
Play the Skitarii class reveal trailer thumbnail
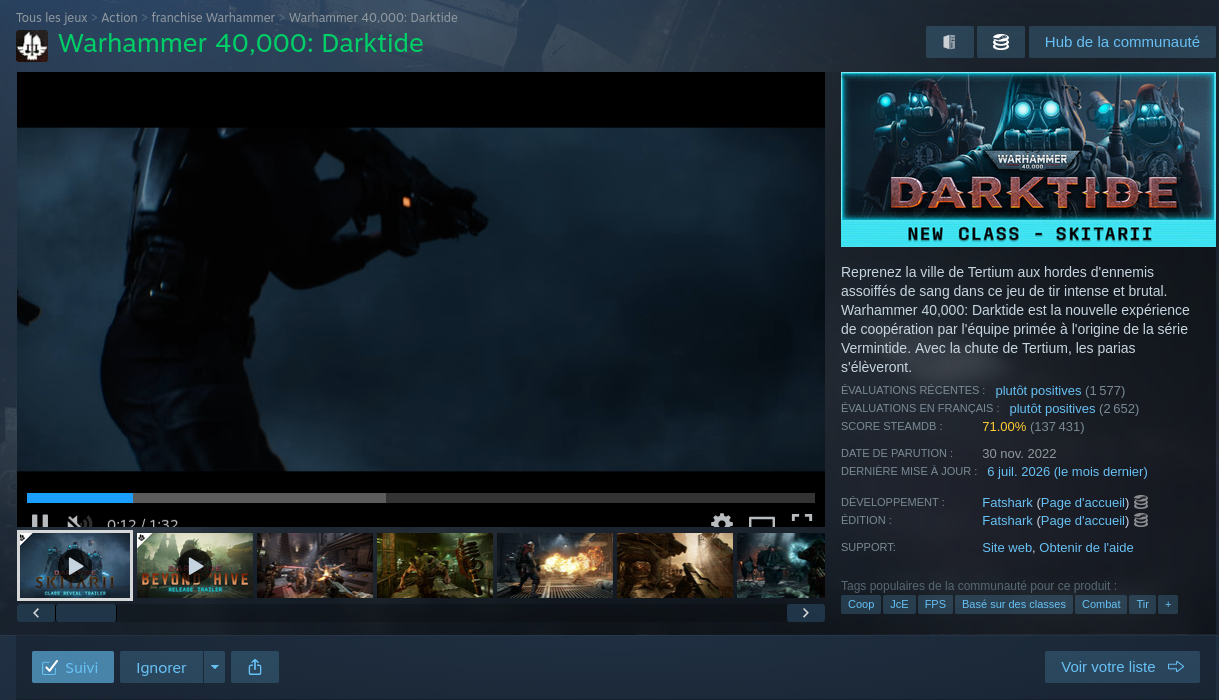click(75, 565)
